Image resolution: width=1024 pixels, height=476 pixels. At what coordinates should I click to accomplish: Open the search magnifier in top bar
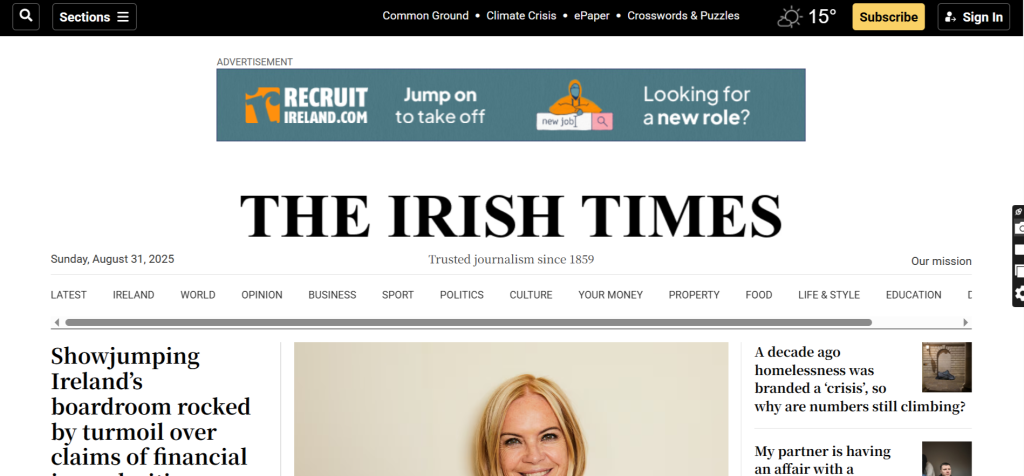click(x=26, y=16)
